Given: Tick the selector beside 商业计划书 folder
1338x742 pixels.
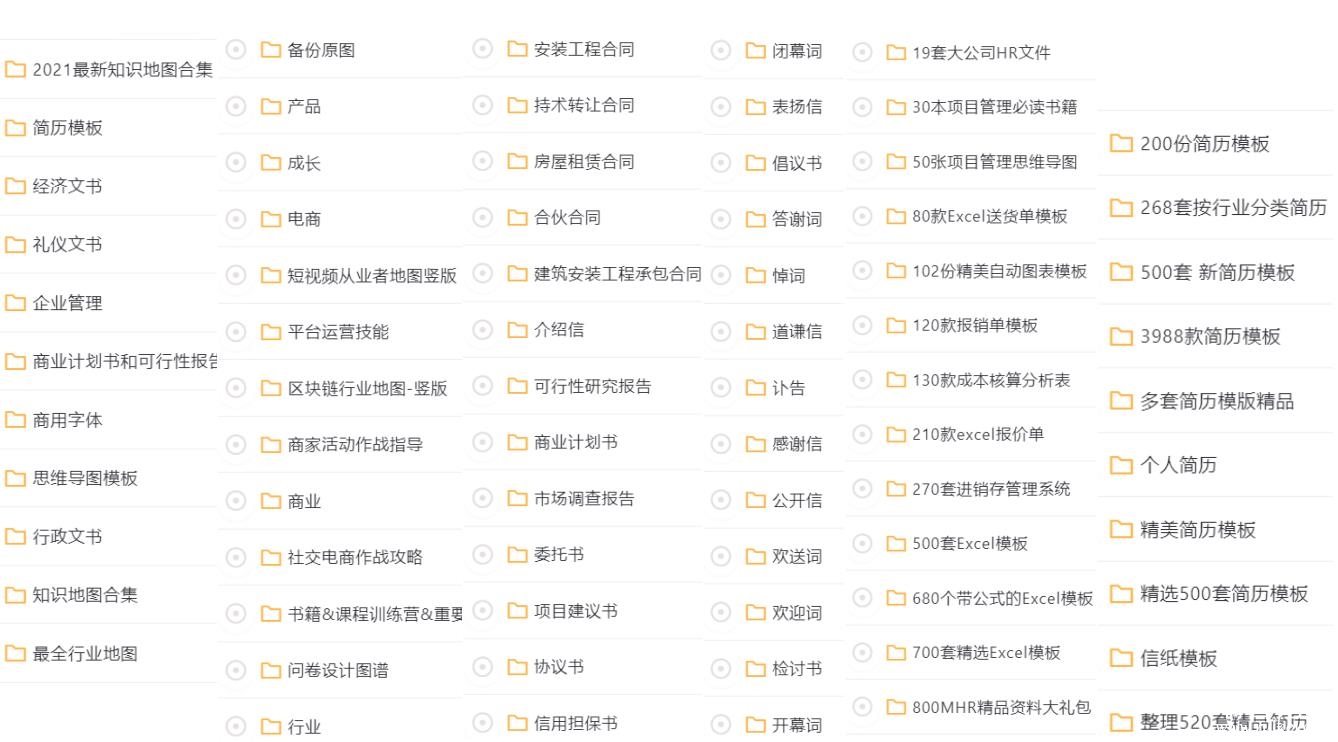Looking at the screenshot, I should tap(482, 441).
